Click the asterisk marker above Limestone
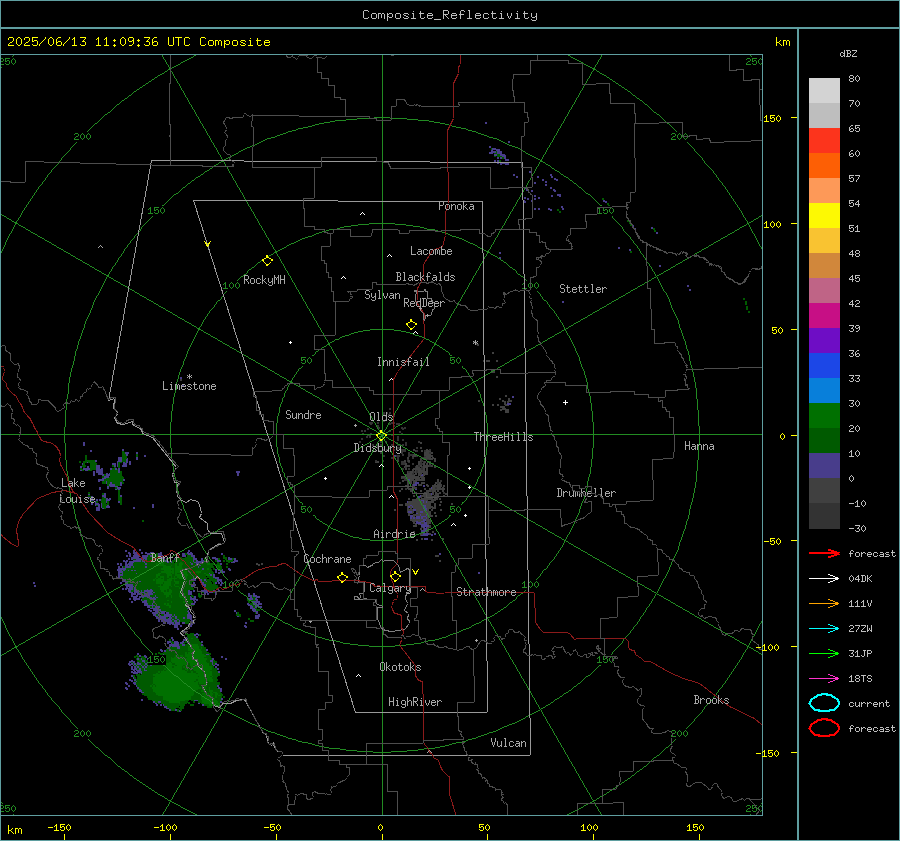 [189, 377]
